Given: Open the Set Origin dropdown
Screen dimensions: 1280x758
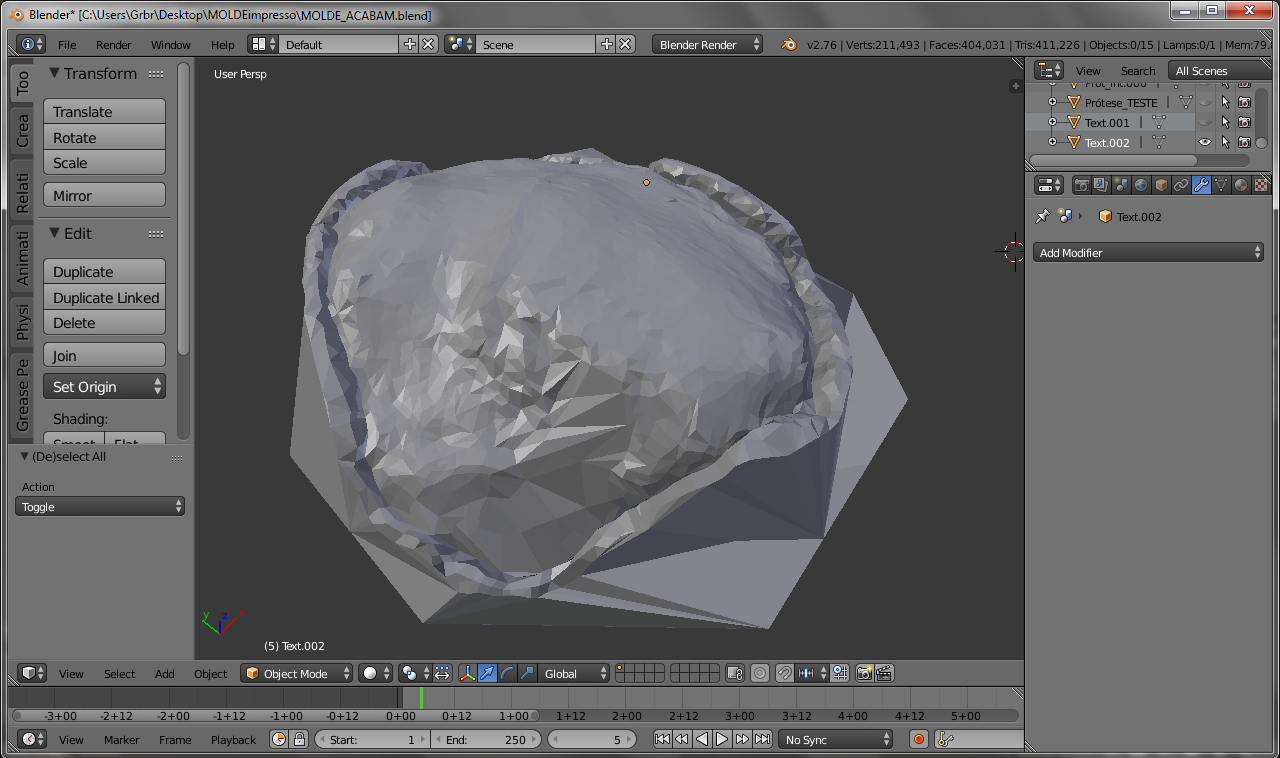Looking at the screenshot, I should click(104, 386).
